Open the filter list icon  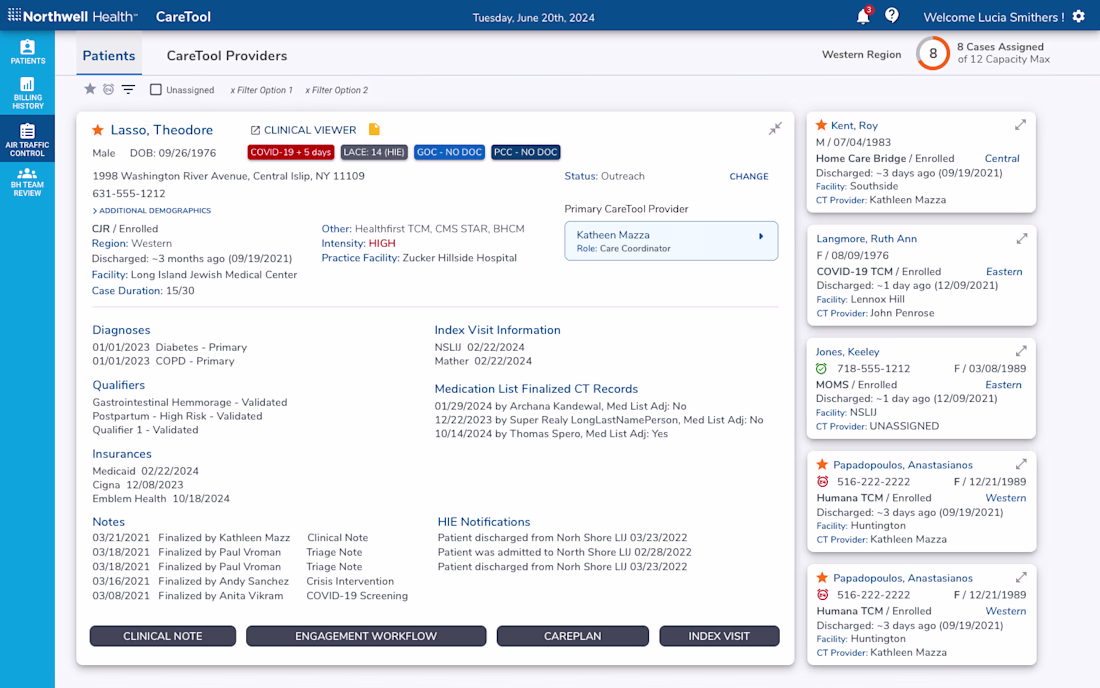128,89
